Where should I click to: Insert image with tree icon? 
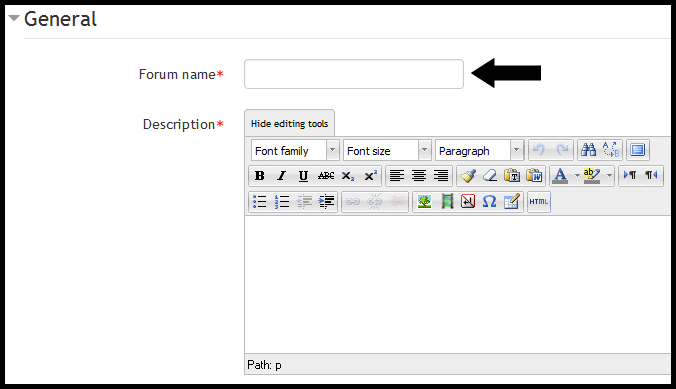tap(424, 201)
